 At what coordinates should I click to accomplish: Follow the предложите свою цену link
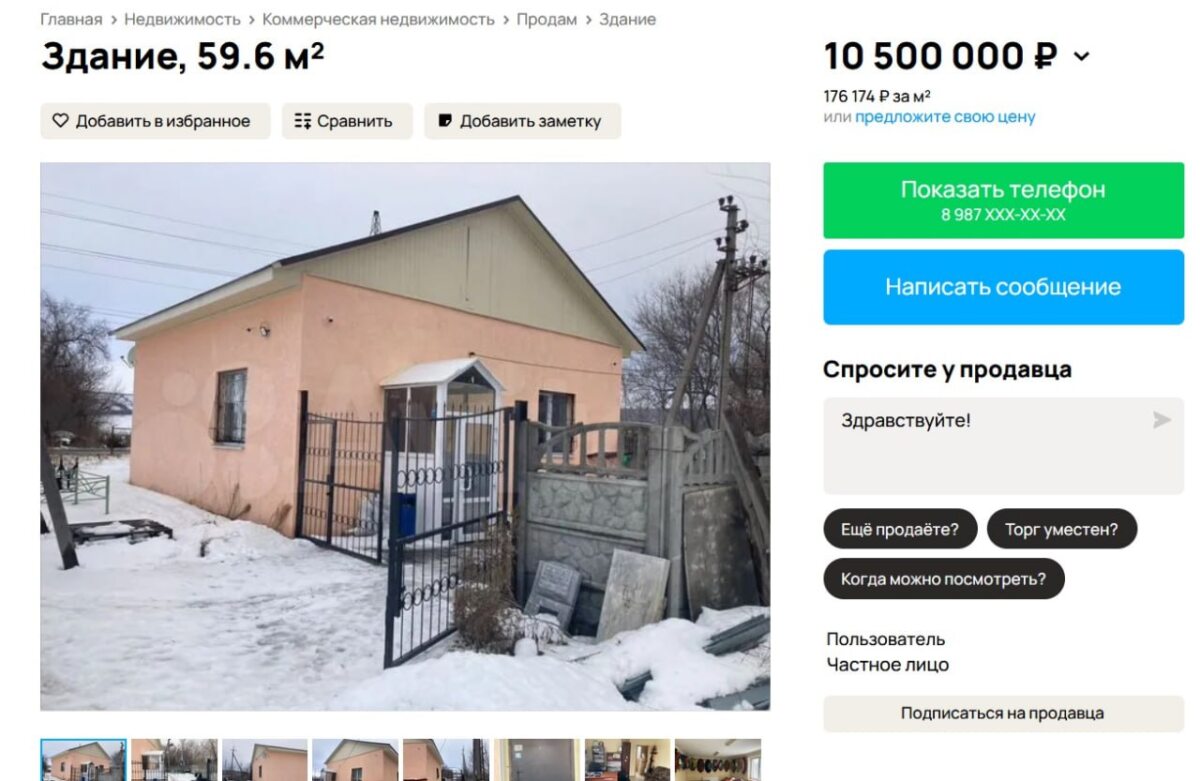click(945, 117)
